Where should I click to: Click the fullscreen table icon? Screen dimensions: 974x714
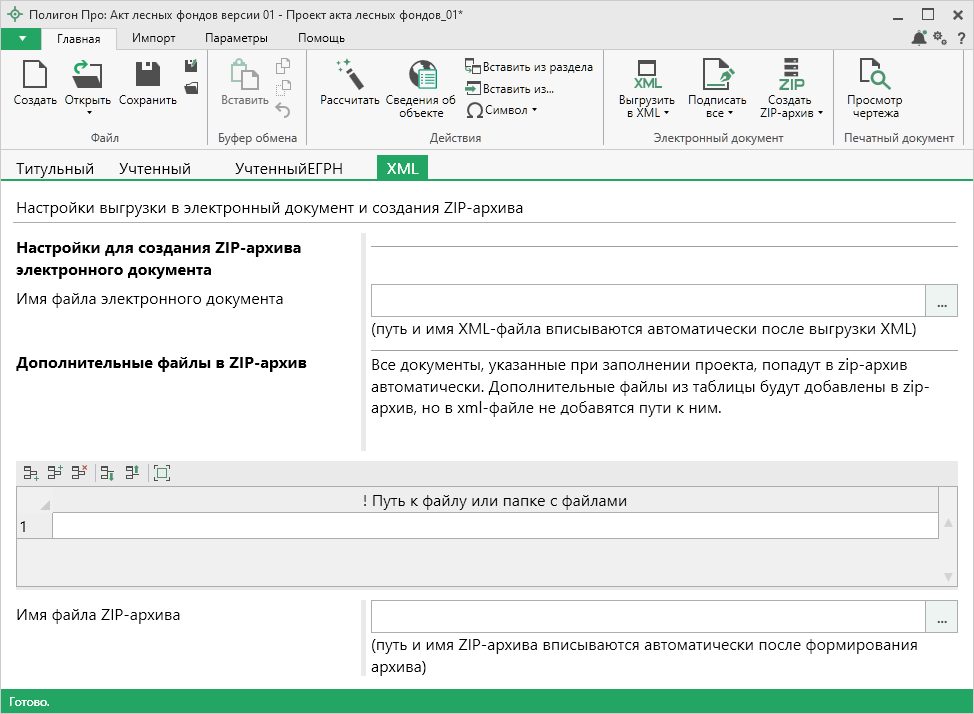162,473
